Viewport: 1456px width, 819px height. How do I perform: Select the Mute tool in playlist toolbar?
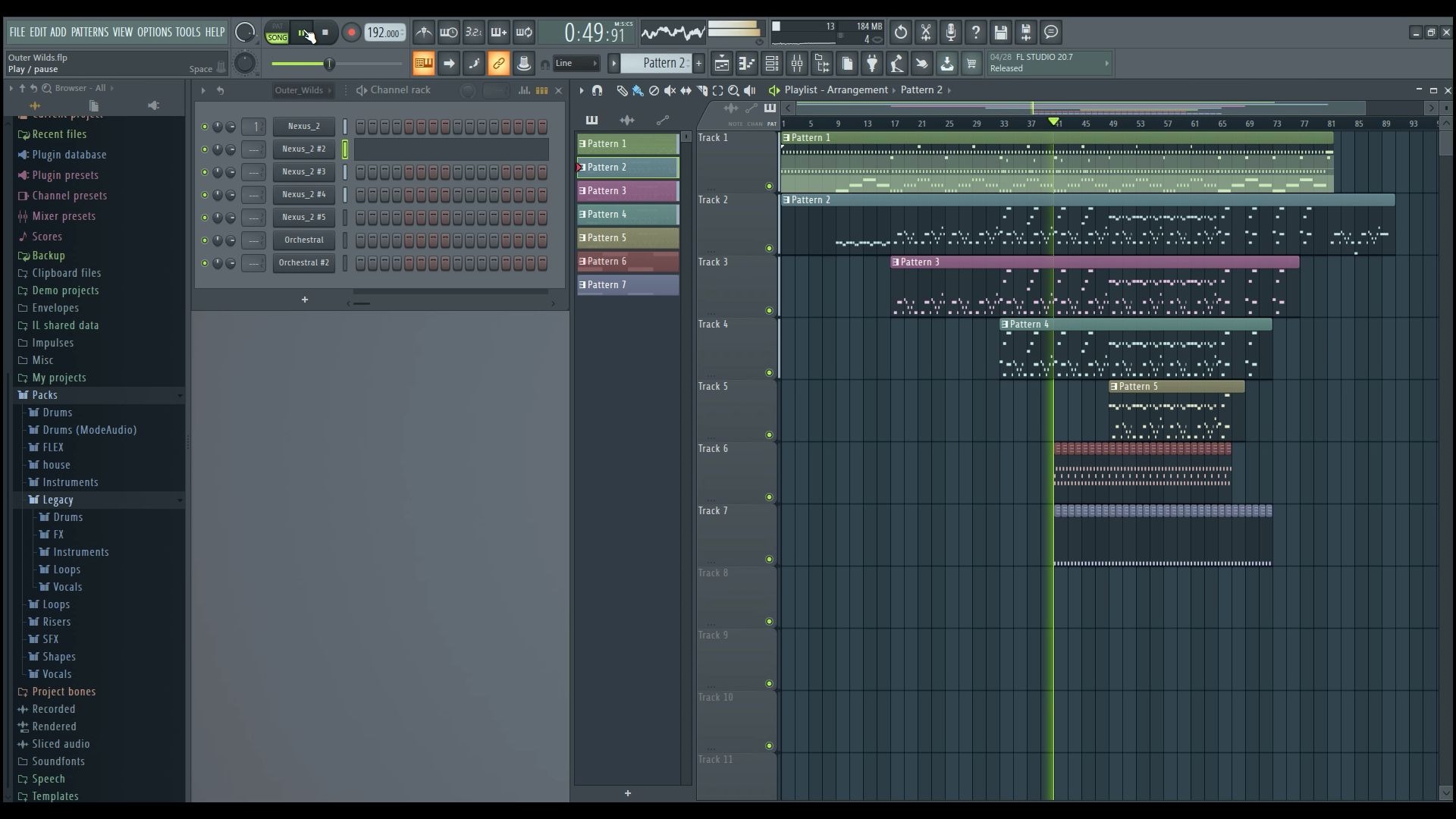coord(670,90)
